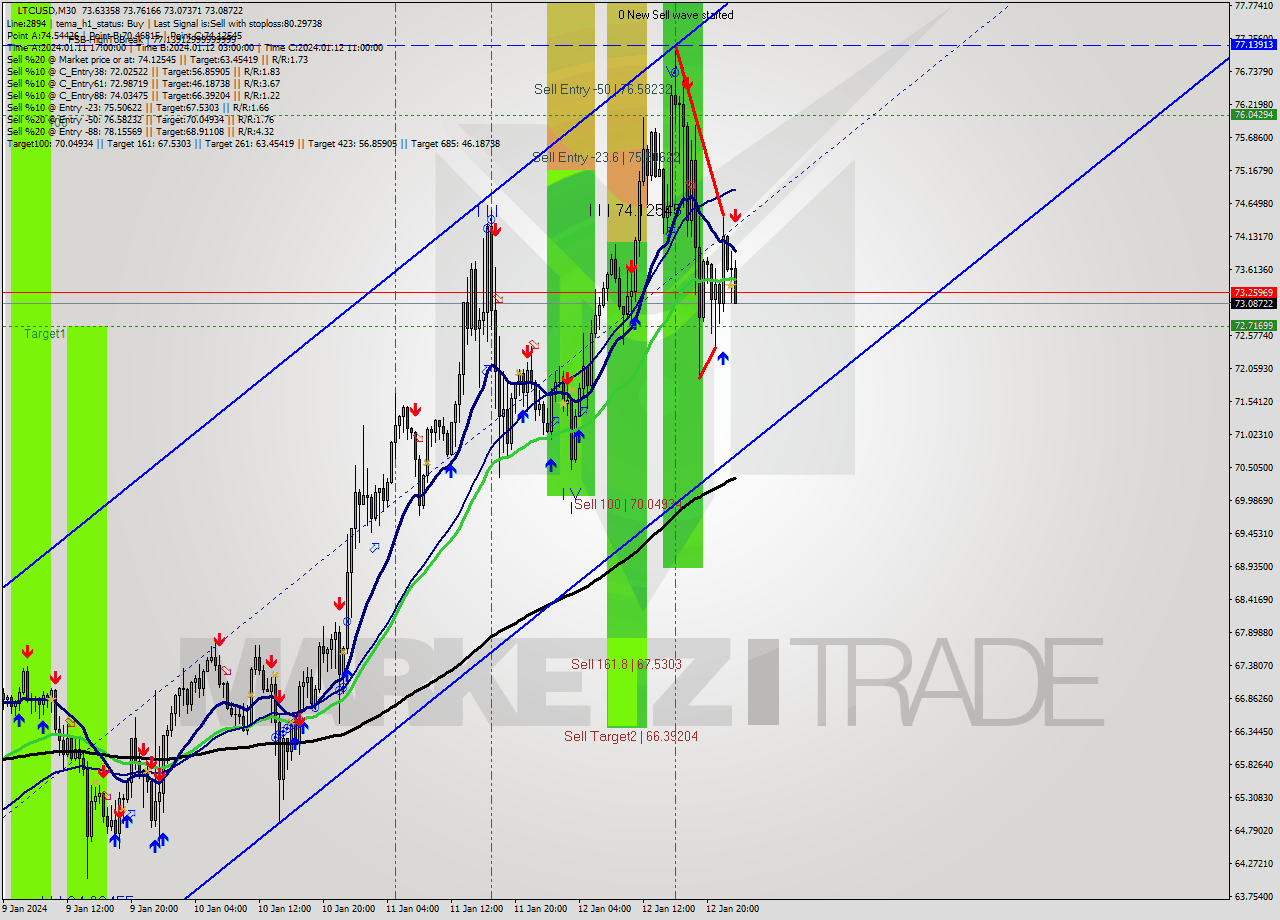Click the 77.77410 price axis value
1280x920 pixels.
1253,5
